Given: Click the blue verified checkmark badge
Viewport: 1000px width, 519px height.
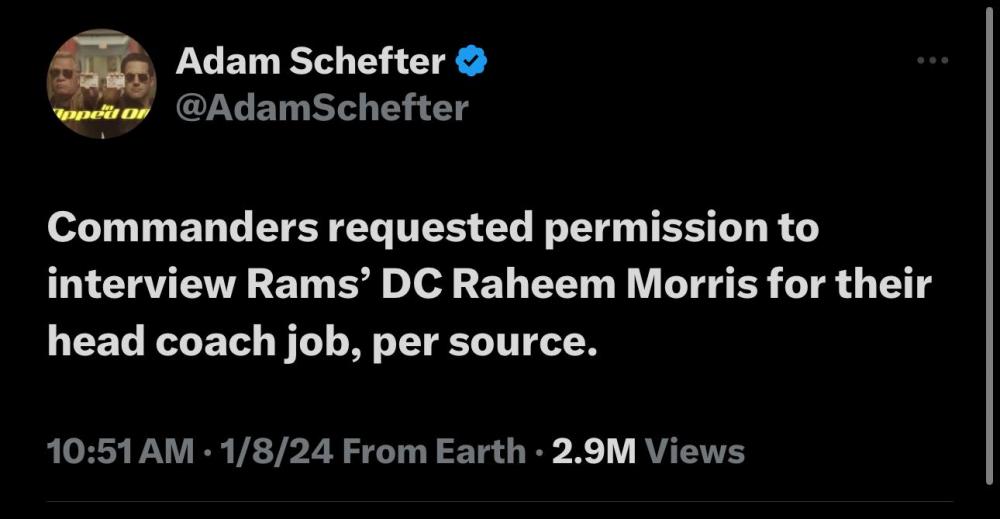Looking at the screenshot, I should tap(471, 62).
